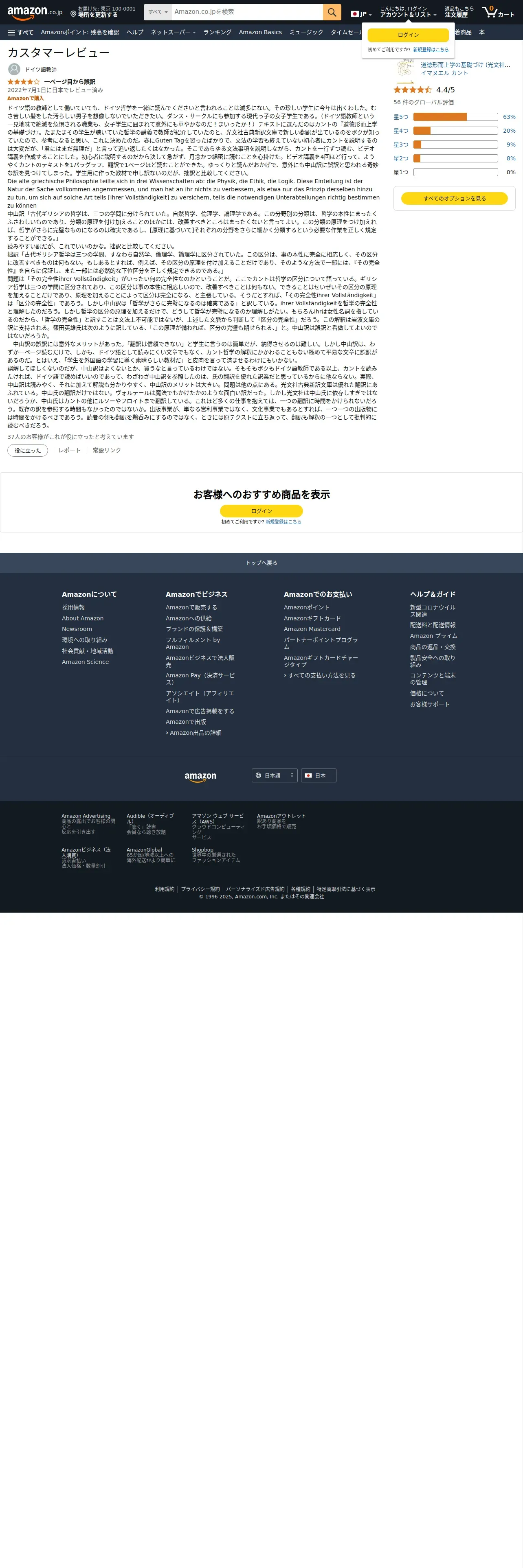Image resolution: width=523 pixels, height=1568 pixels.
Task: Click 63% percentage next to 星5つ
Action: pyautogui.click(x=509, y=117)
